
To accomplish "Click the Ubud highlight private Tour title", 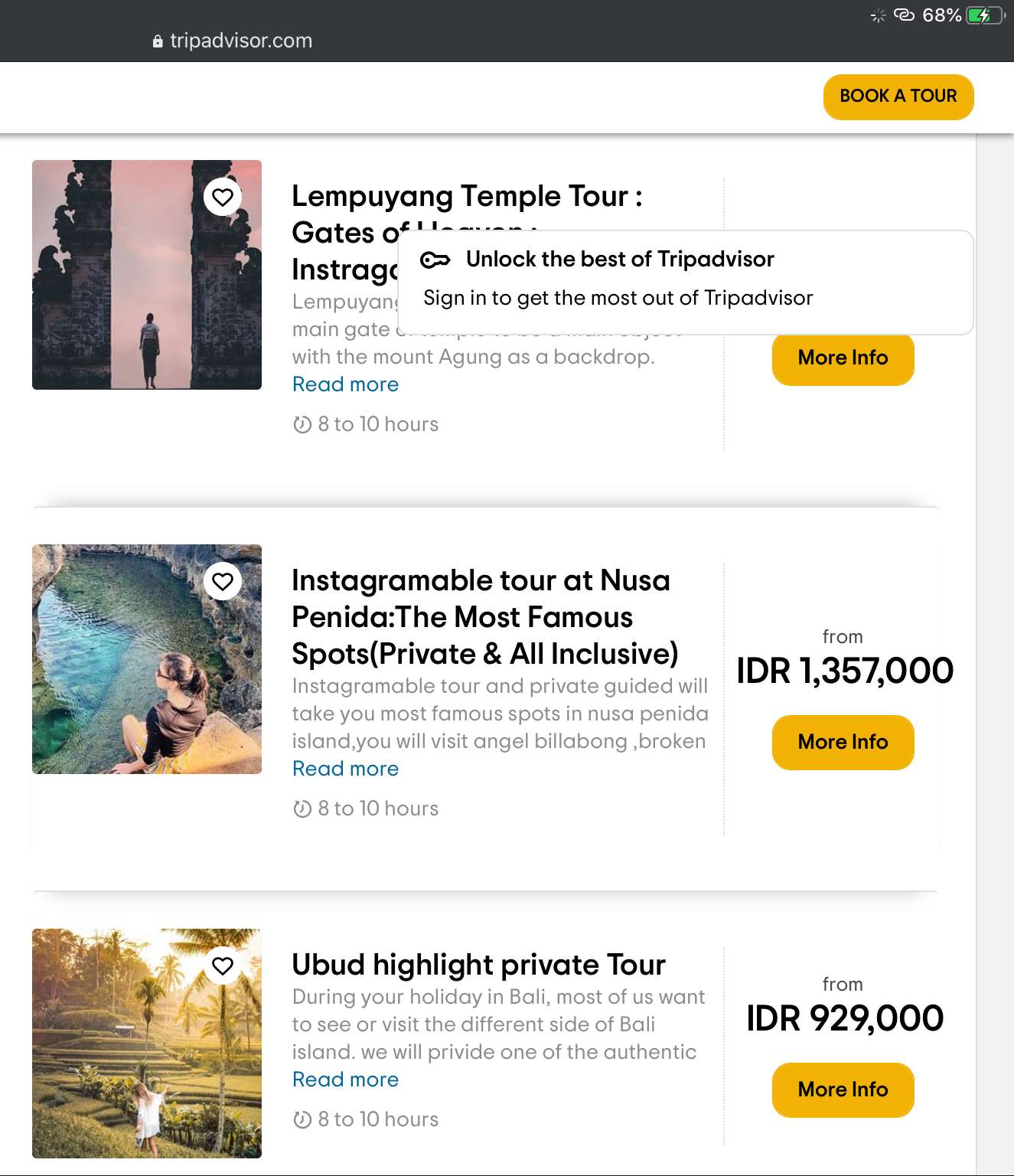I will coord(478,965).
